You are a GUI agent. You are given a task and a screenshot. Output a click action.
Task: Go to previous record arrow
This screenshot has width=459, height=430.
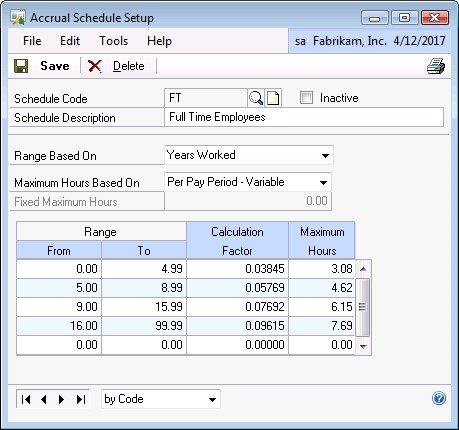44,399
